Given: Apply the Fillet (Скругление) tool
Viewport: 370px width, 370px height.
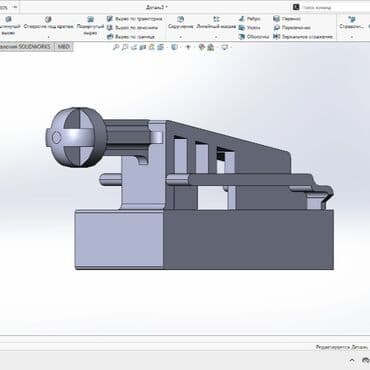Looking at the screenshot, I should pyautogui.click(x=181, y=23).
